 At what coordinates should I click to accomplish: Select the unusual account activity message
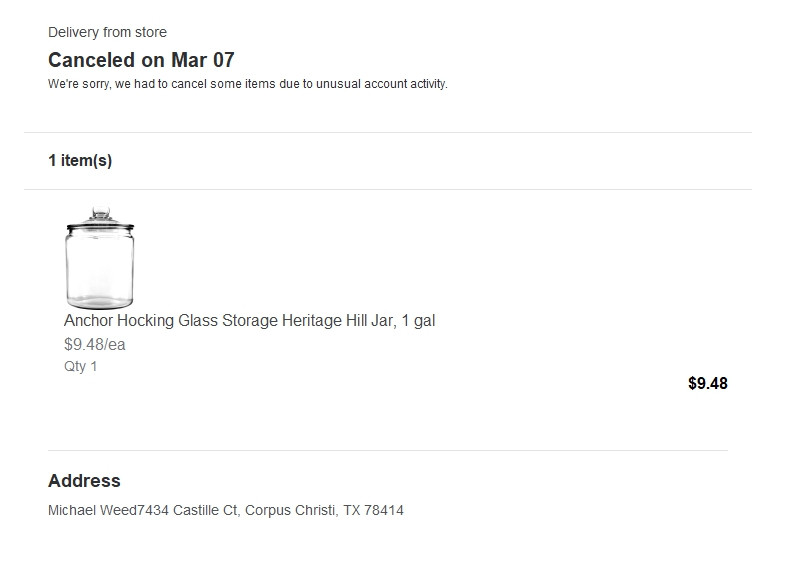point(247,84)
